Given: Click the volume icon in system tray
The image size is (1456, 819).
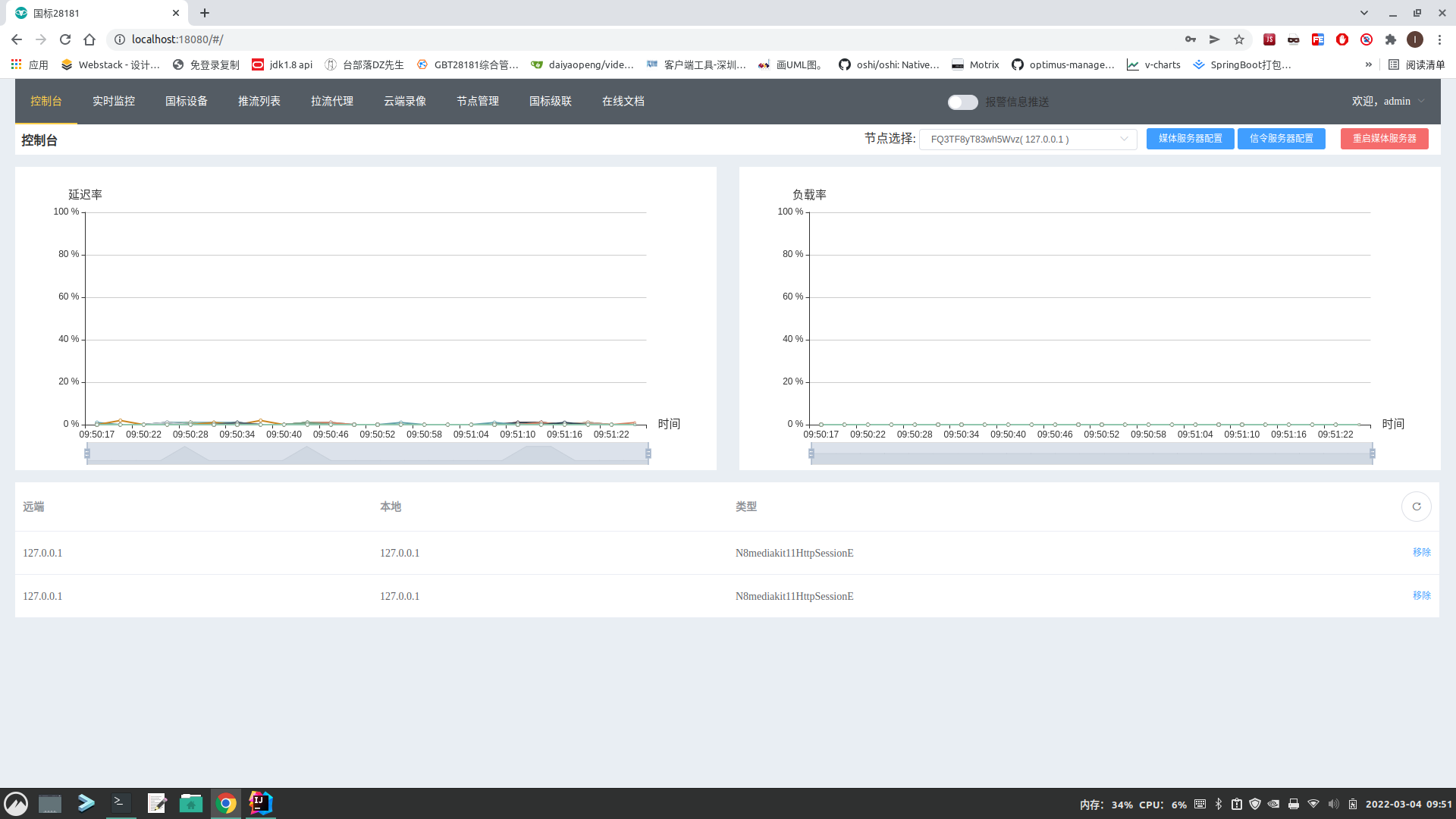Looking at the screenshot, I should click(1333, 805).
